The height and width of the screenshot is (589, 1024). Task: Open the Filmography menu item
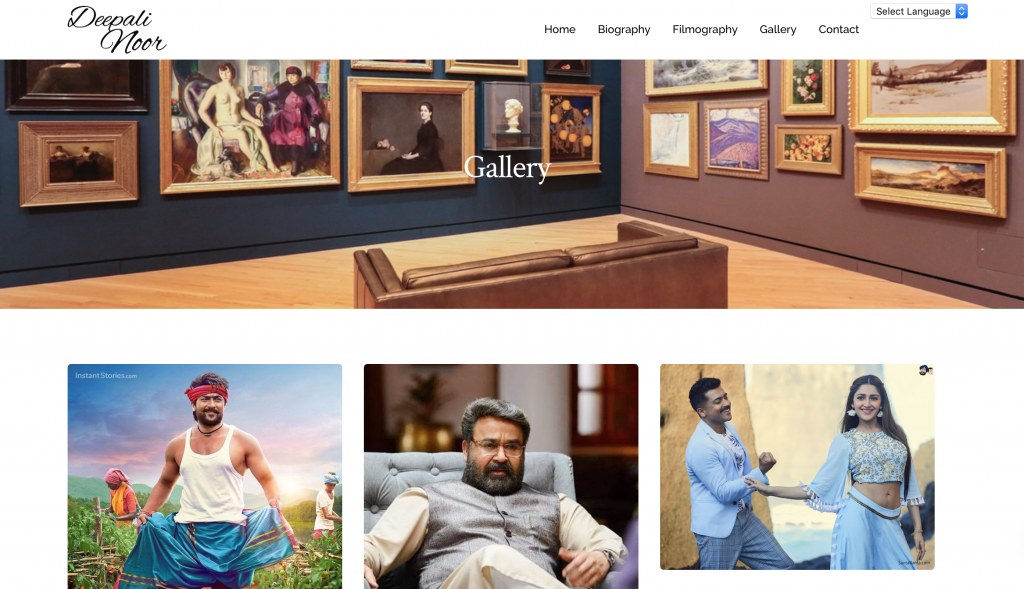[x=705, y=29]
